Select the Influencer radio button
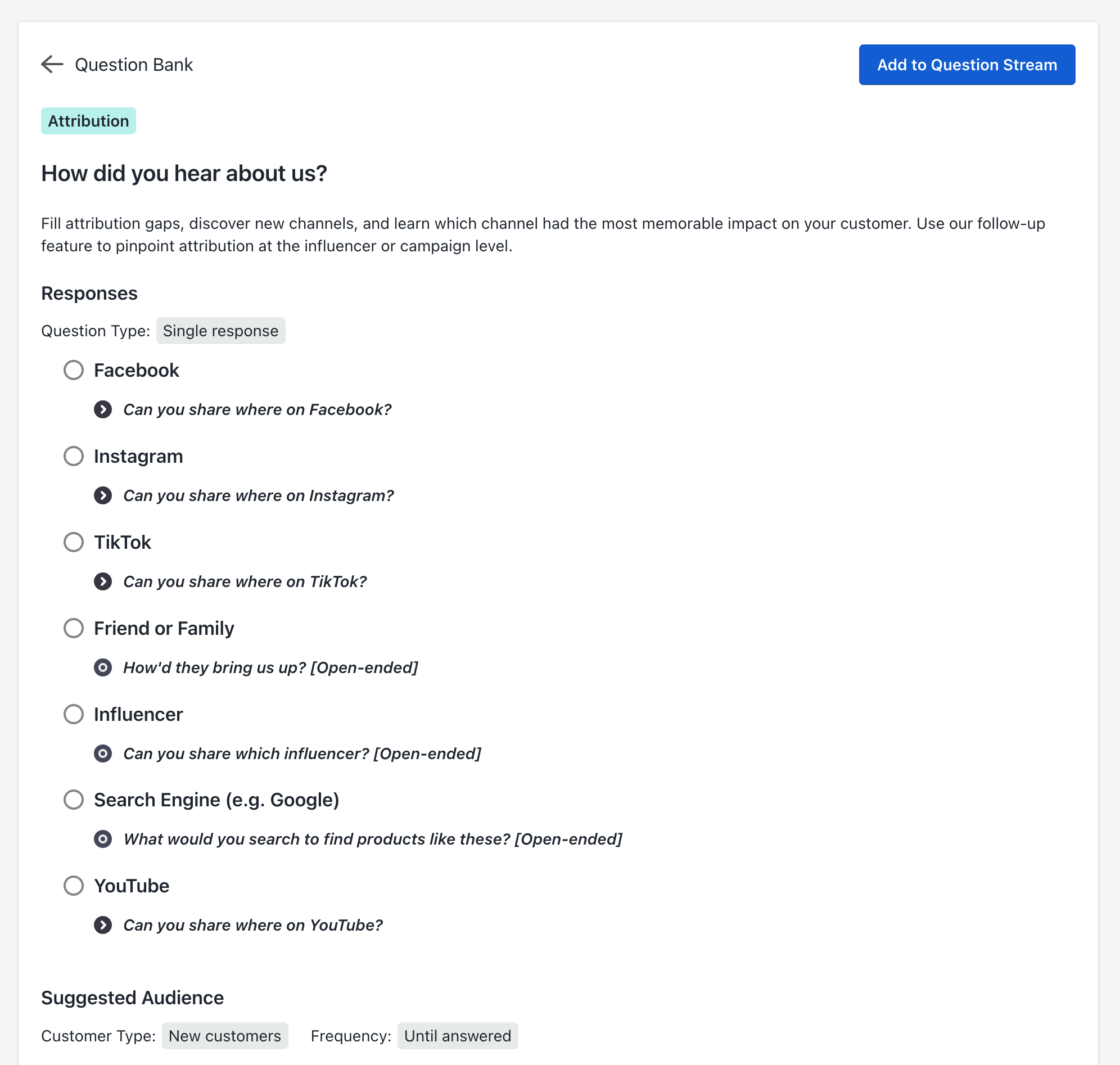1120x1065 pixels. [x=74, y=714]
